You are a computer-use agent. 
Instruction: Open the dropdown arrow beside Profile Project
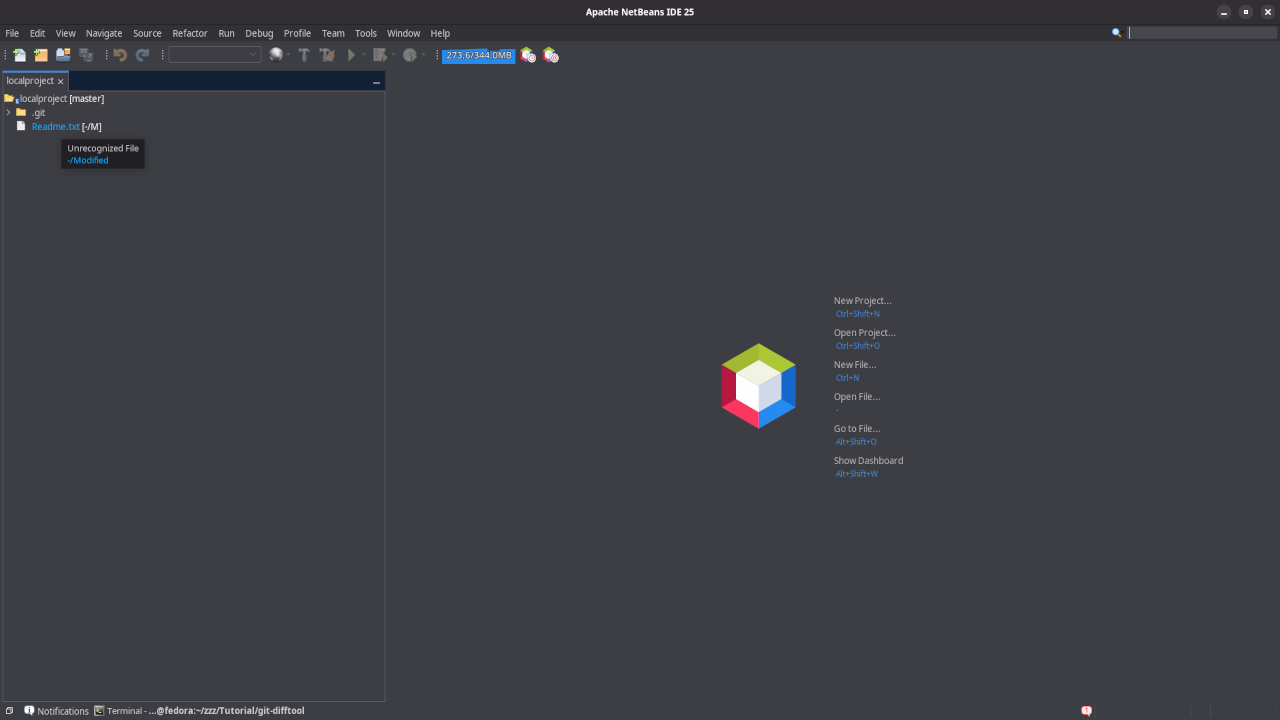pyautogui.click(x=423, y=55)
